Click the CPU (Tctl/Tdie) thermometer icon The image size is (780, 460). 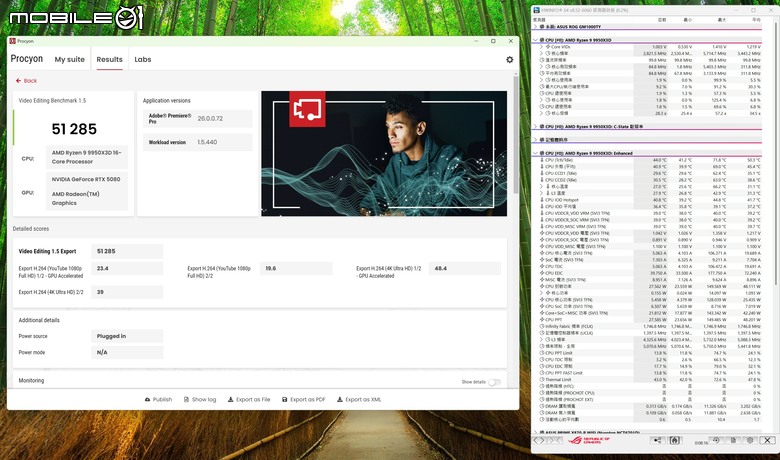542,160
